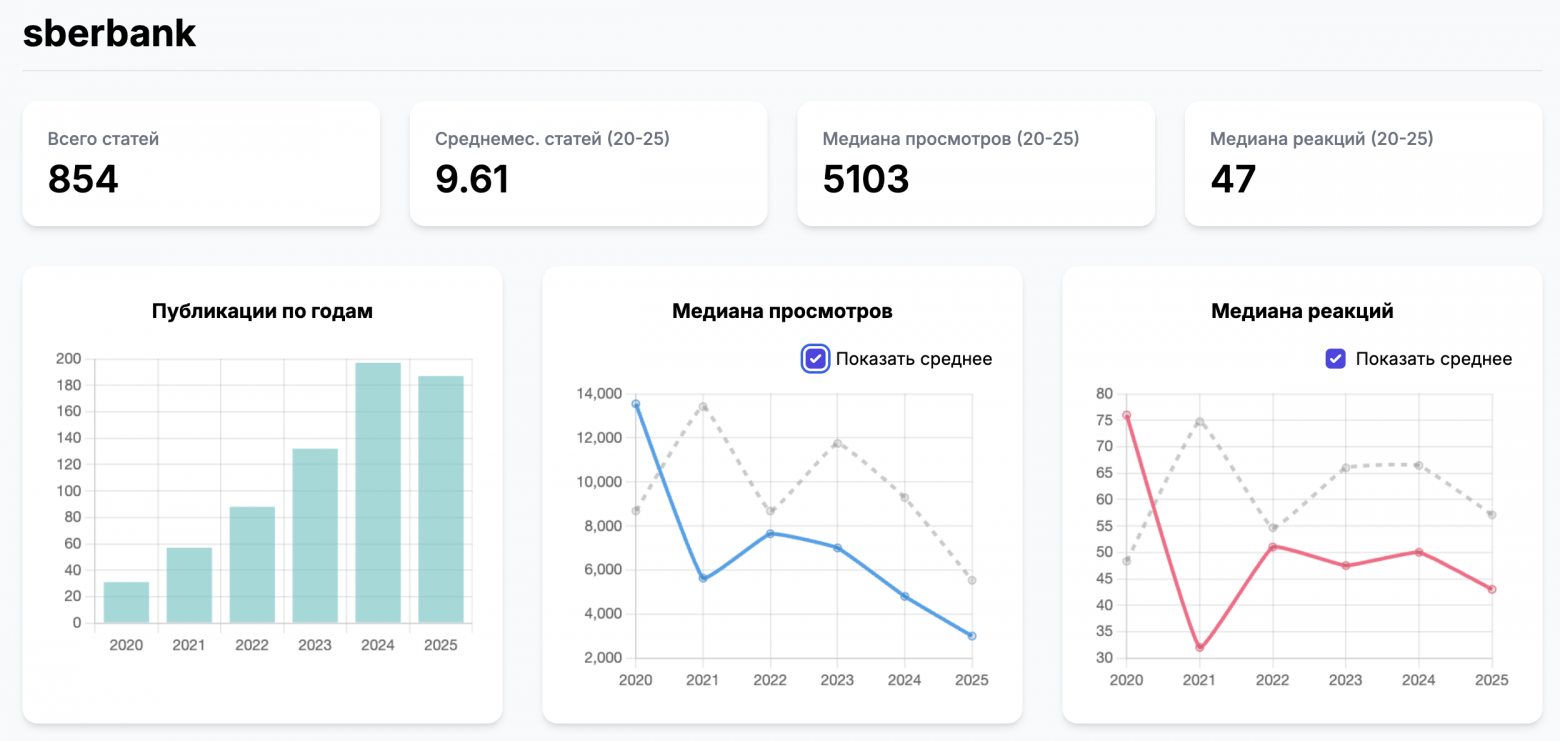This screenshot has height=741, width=1560.
Task: Select the 2023 bar in publications chart
Action: (x=315, y=536)
